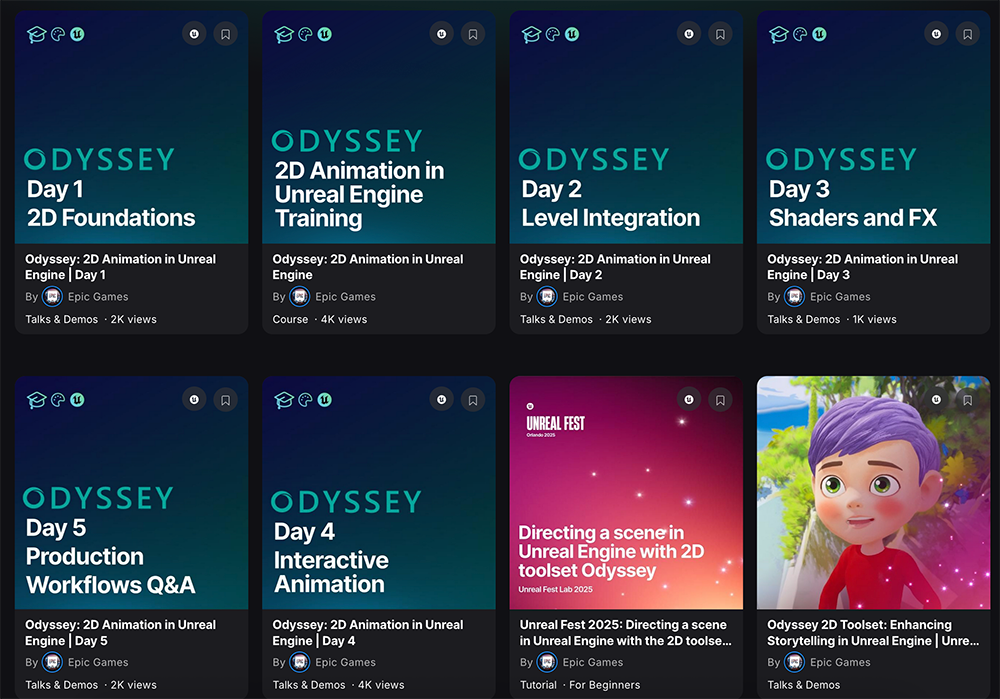The width and height of the screenshot is (1000, 699).
Task: Click the bookmark icon on purple-haired character card
Action: (x=967, y=400)
